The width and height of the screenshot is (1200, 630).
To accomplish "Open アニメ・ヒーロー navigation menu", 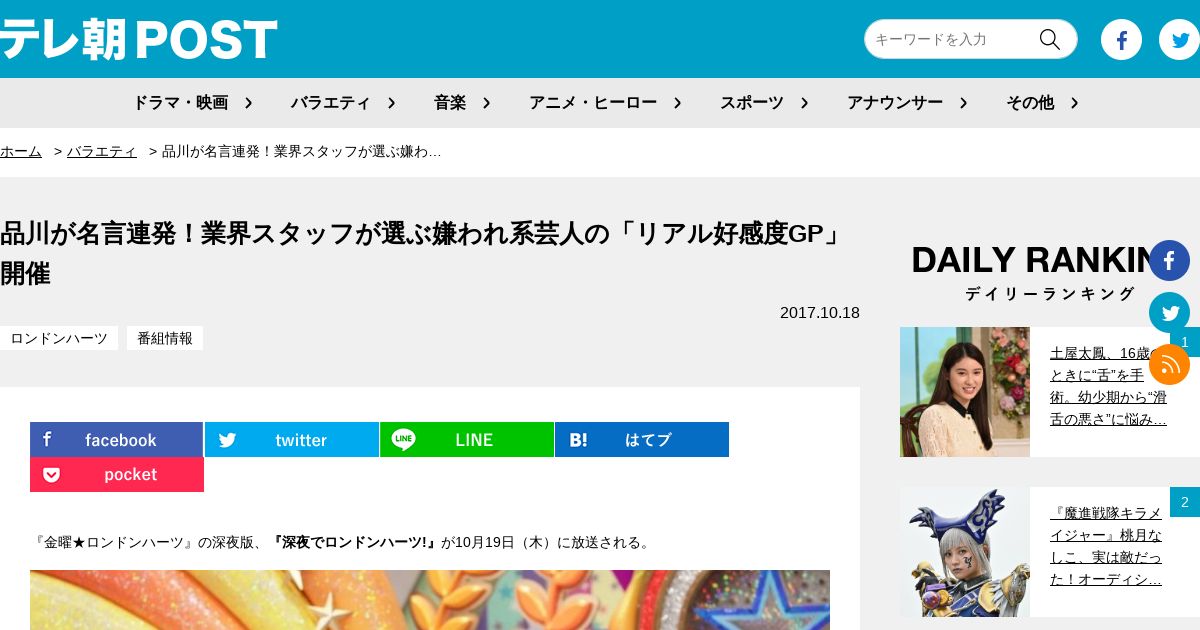I will coord(593,102).
